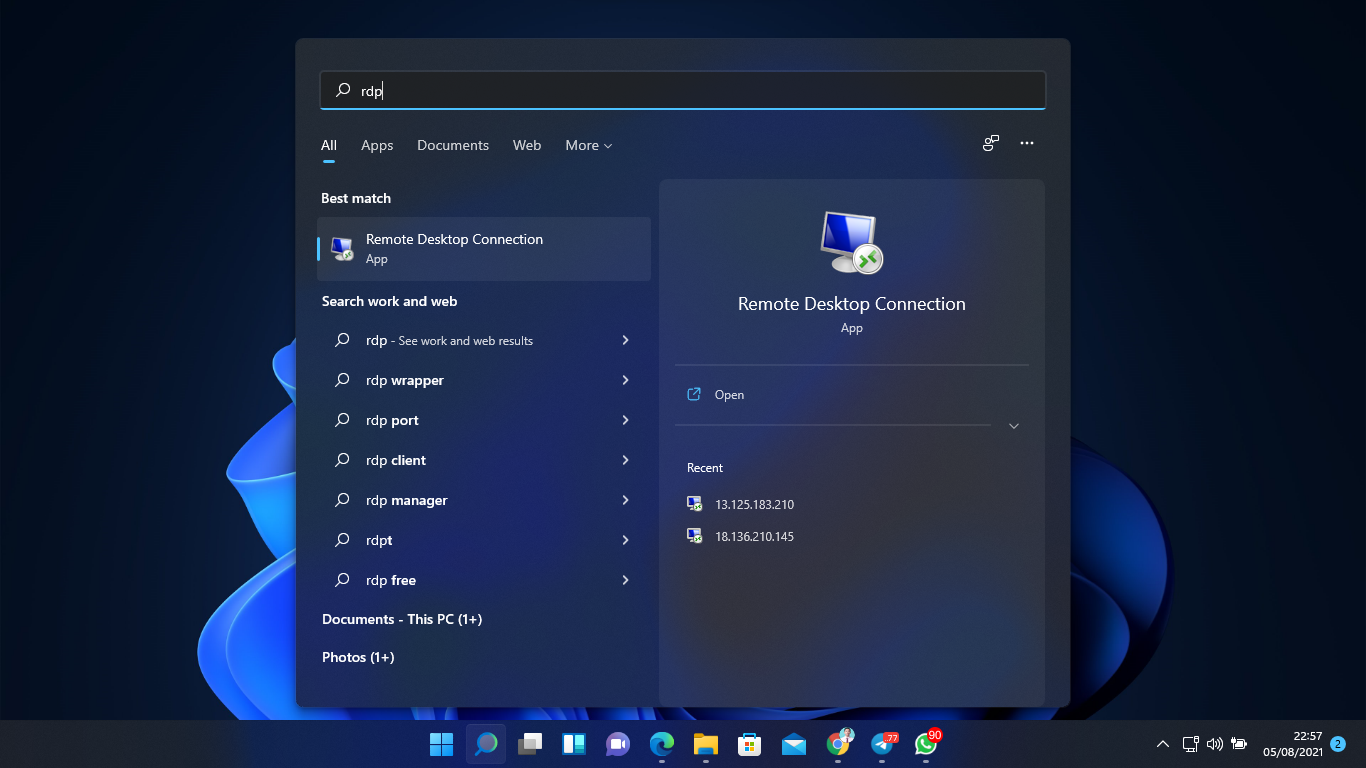
Task: Click the network icon in system tray
Action: tap(1190, 744)
